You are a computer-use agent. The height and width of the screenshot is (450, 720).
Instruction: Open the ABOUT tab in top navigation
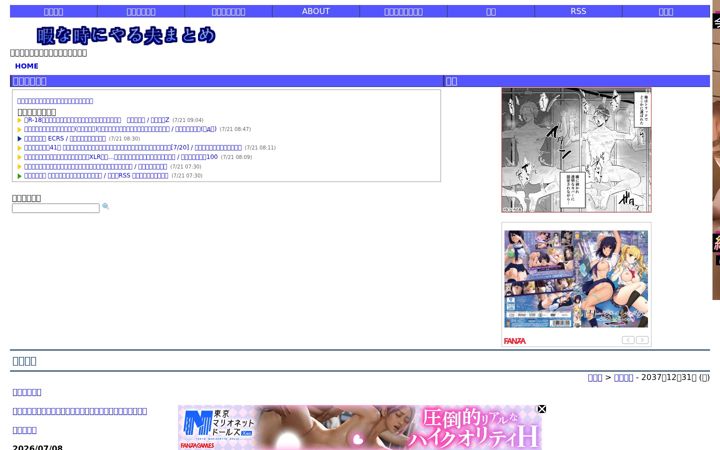coord(315,11)
